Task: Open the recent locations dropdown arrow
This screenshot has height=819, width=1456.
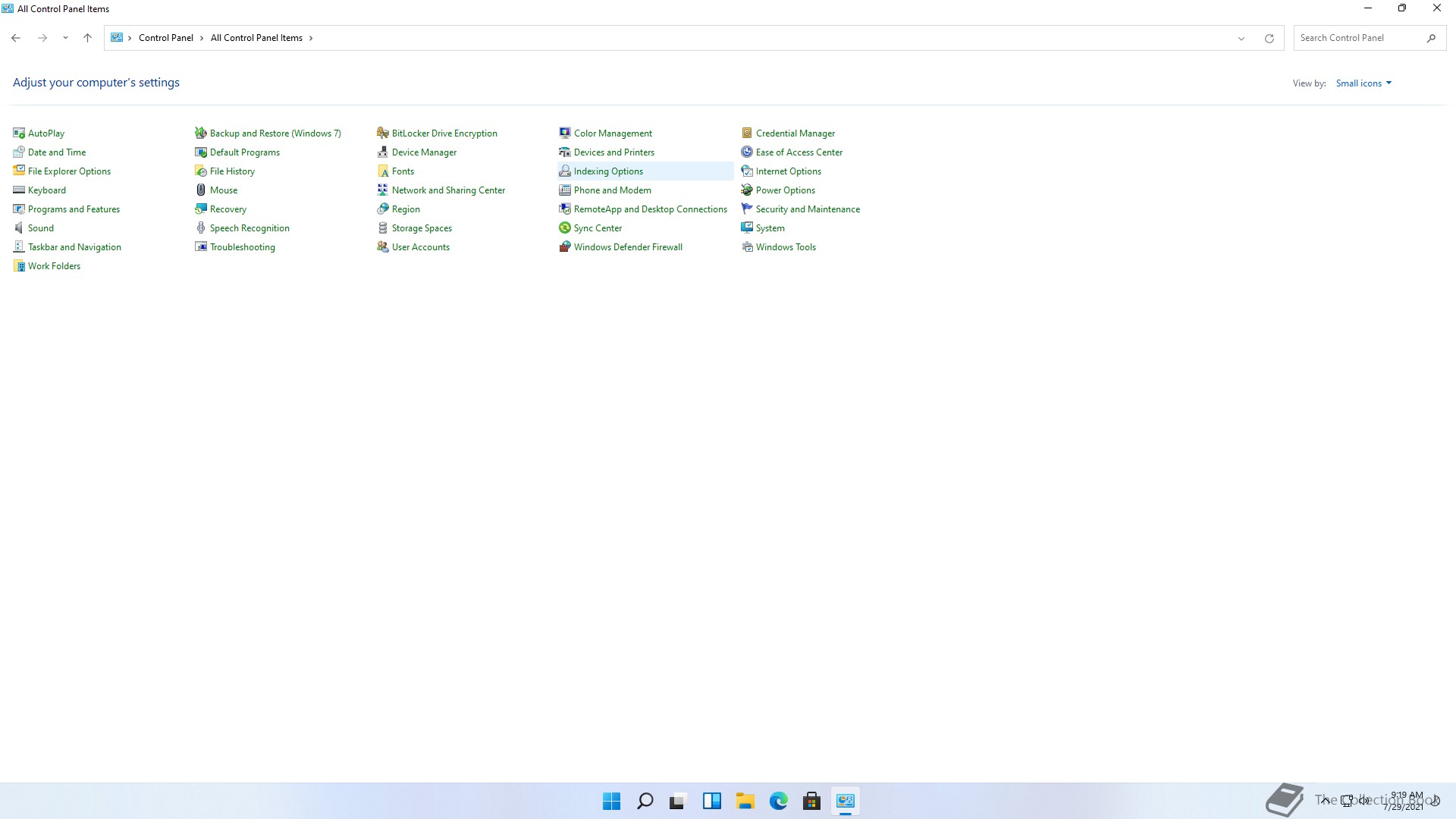Action: click(x=65, y=38)
